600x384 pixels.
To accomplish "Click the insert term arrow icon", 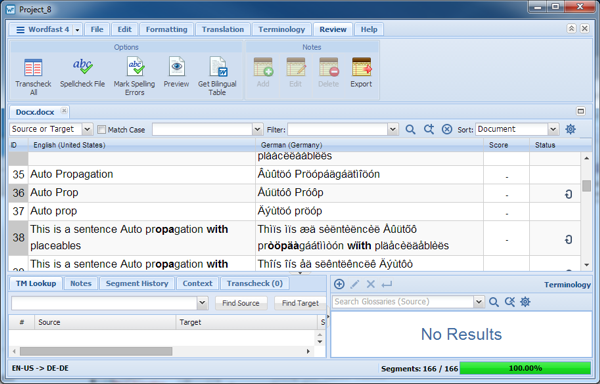I will [387, 284].
